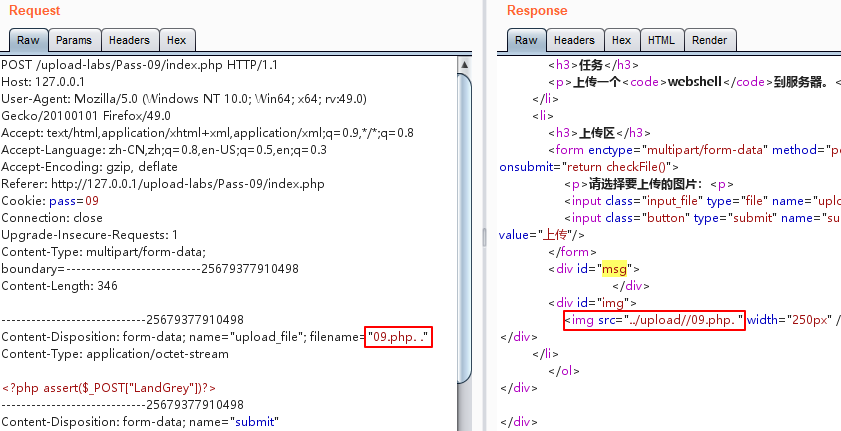Screen dimensions: 841x431
Task: Click the Content-Length: 346 line
Action: pos(60,286)
